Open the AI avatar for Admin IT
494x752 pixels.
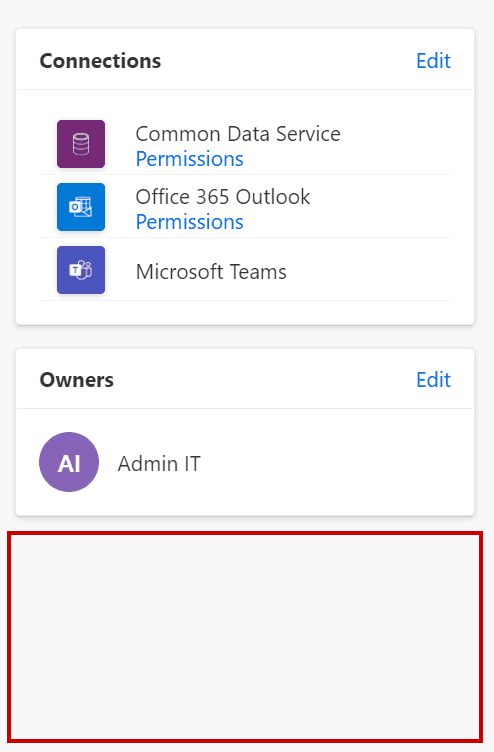click(x=69, y=462)
